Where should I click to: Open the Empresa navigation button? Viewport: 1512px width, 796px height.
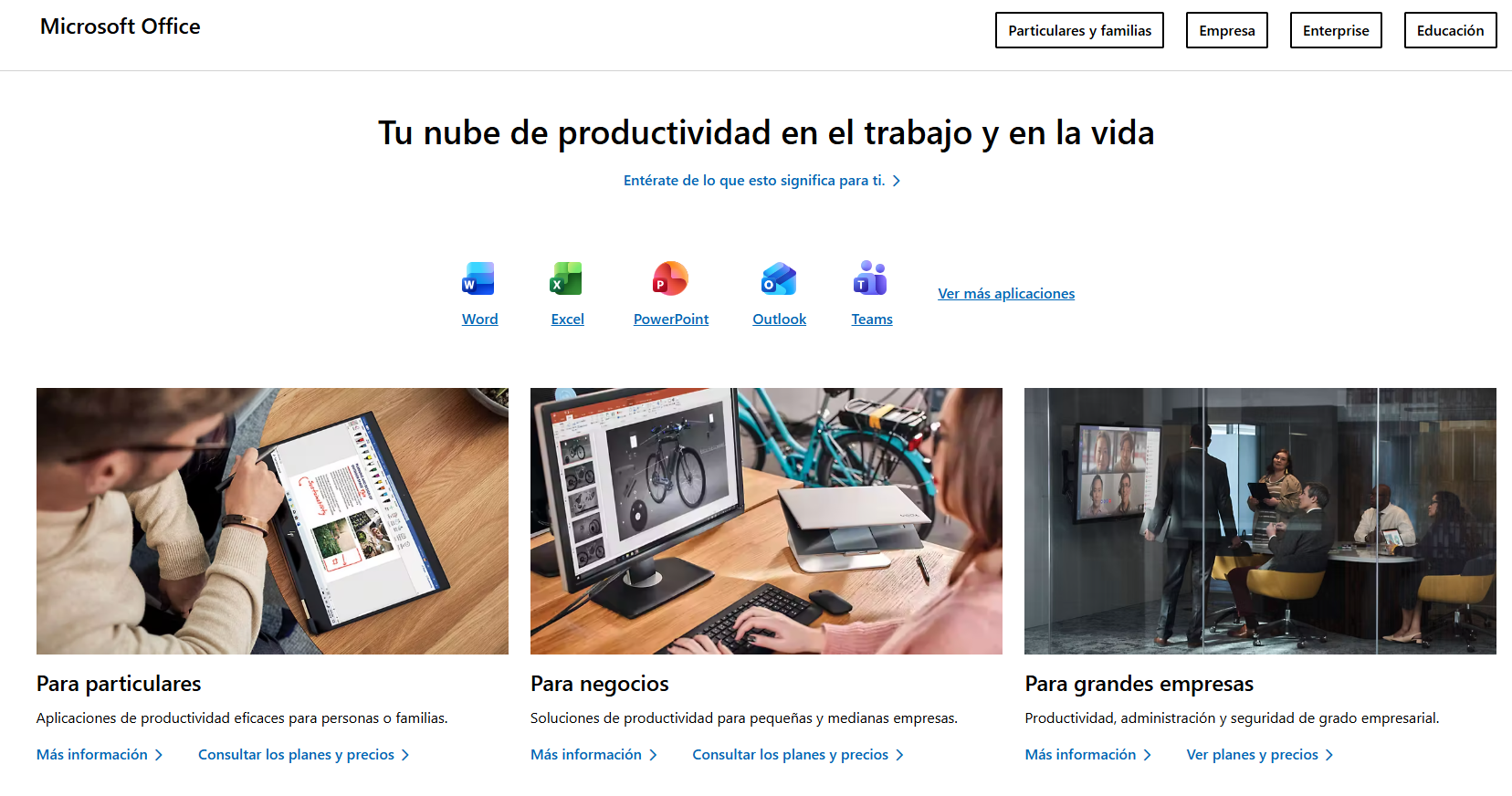1226,30
